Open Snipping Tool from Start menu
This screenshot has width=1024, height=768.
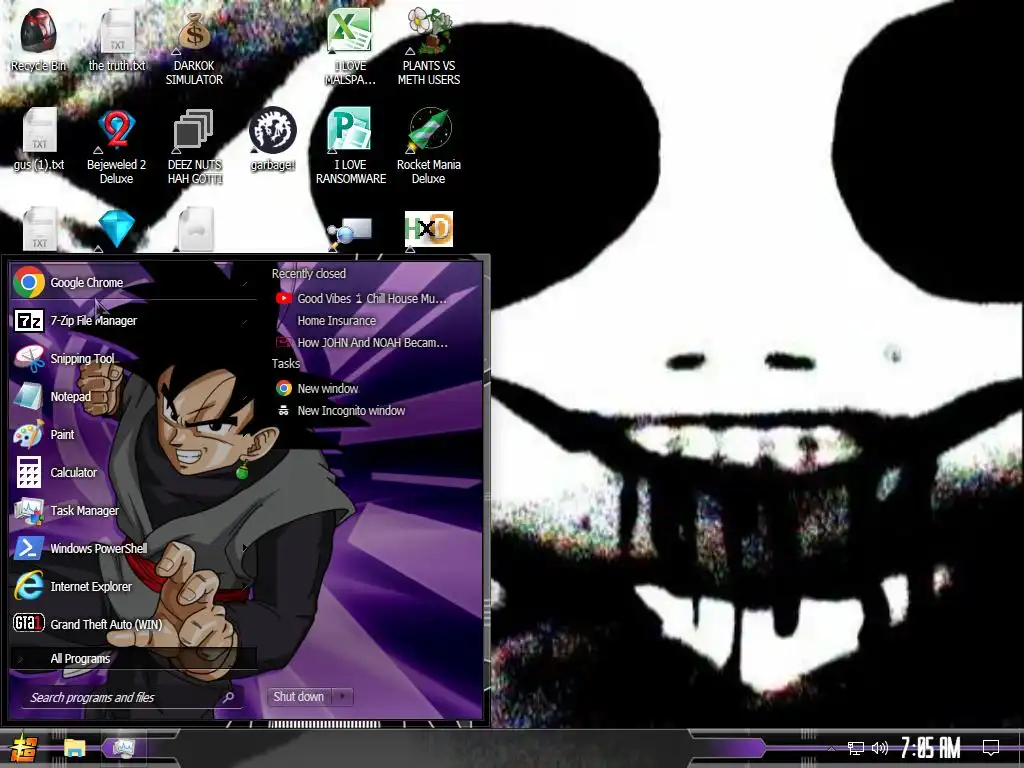click(133, 359)
